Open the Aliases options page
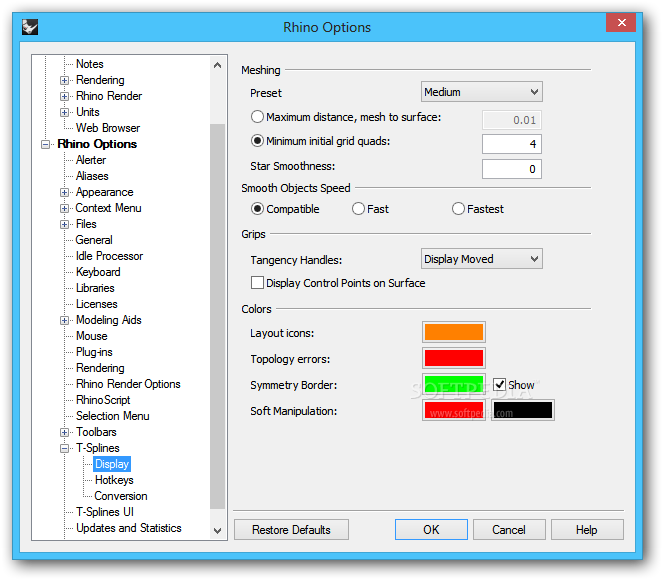The height and width of the screenshot is (580, 663). (x=92, y=176)
